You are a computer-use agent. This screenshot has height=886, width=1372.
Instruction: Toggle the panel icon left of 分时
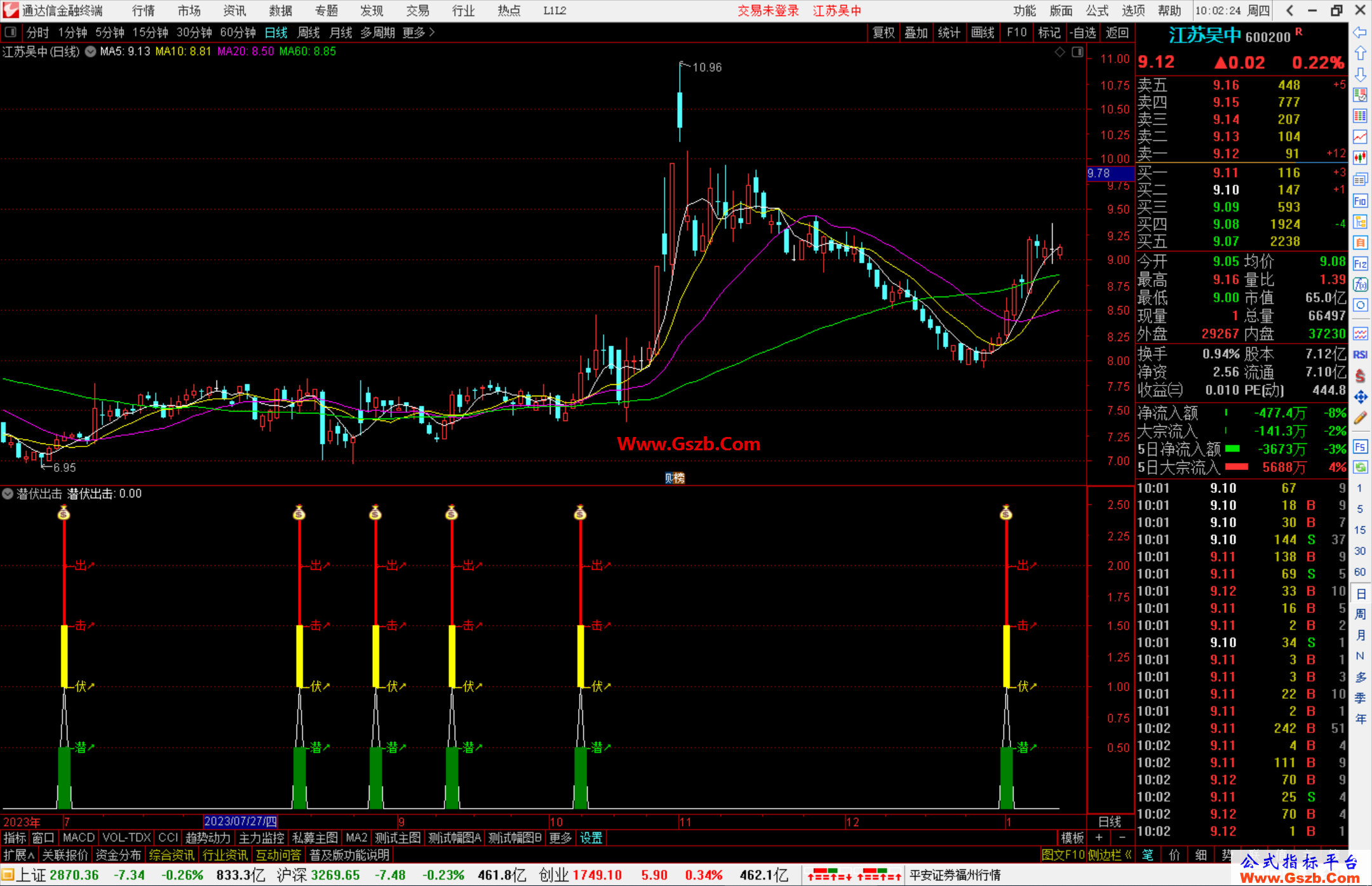click(10, 32)
